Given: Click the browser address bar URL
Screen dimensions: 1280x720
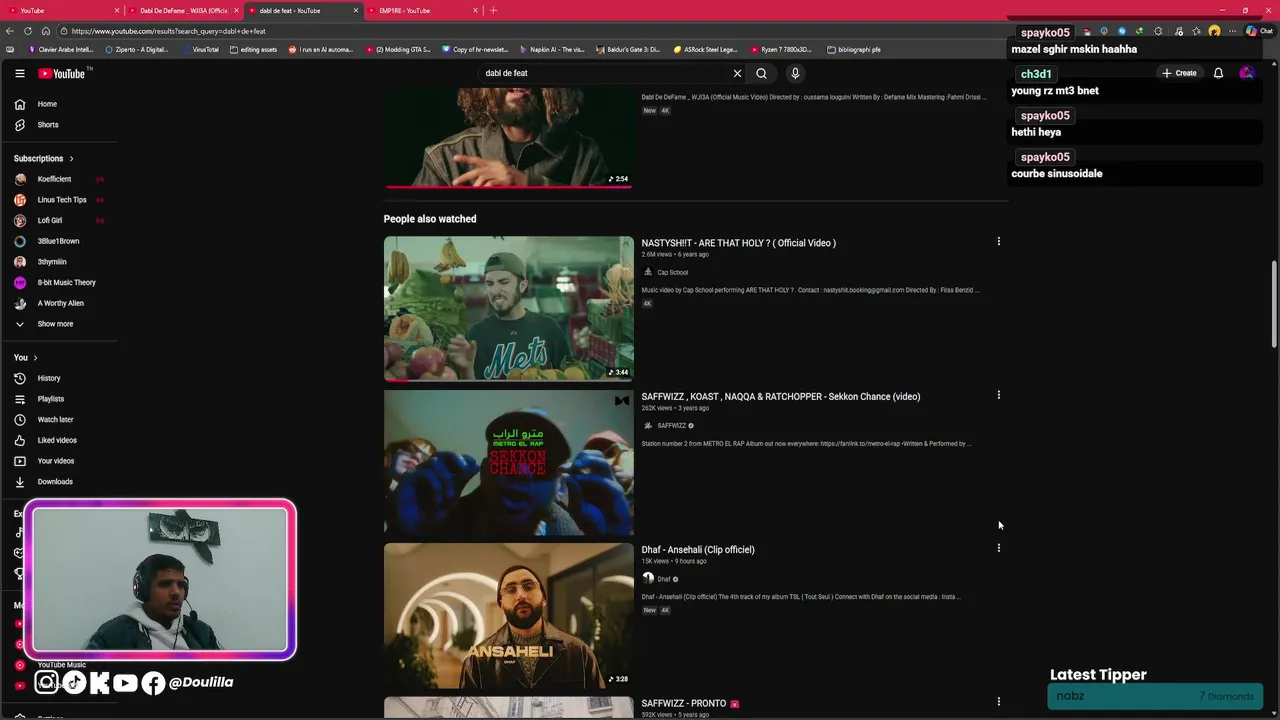Looking at the screenshot, I should coord(168,31).
